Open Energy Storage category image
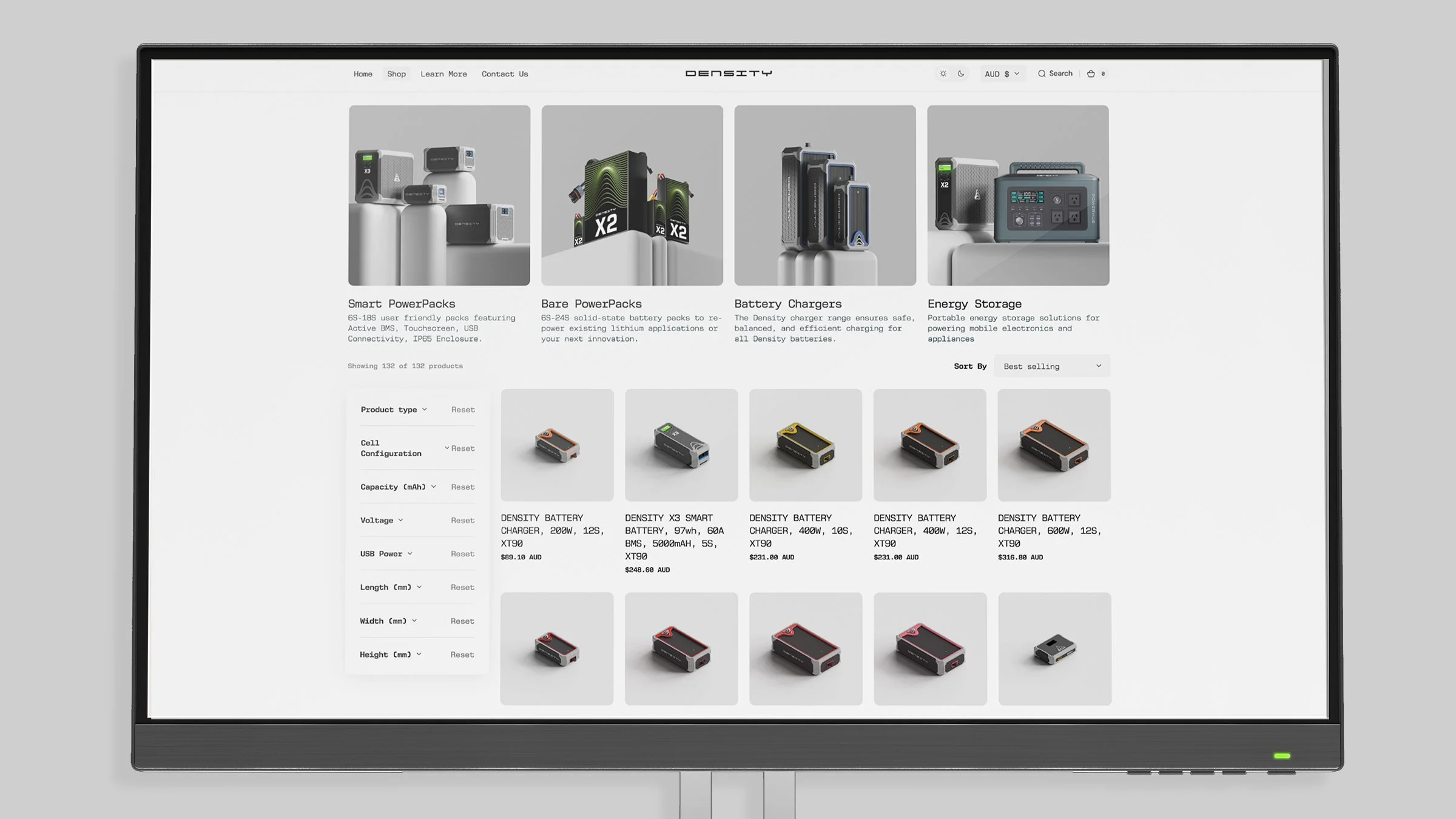Screen dimensions: 1456x819 [x=1018, y=195]
